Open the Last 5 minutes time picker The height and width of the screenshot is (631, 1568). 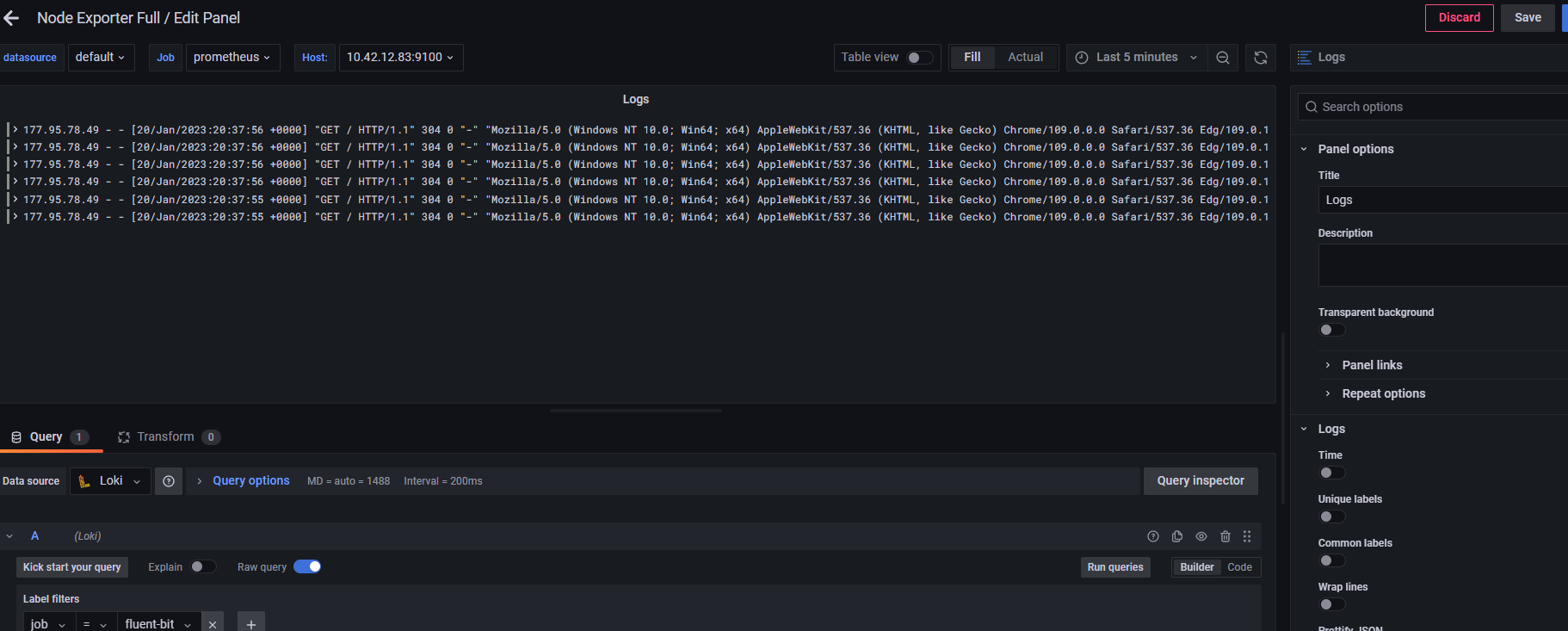pyautogui.click(x=1136, y=58)
